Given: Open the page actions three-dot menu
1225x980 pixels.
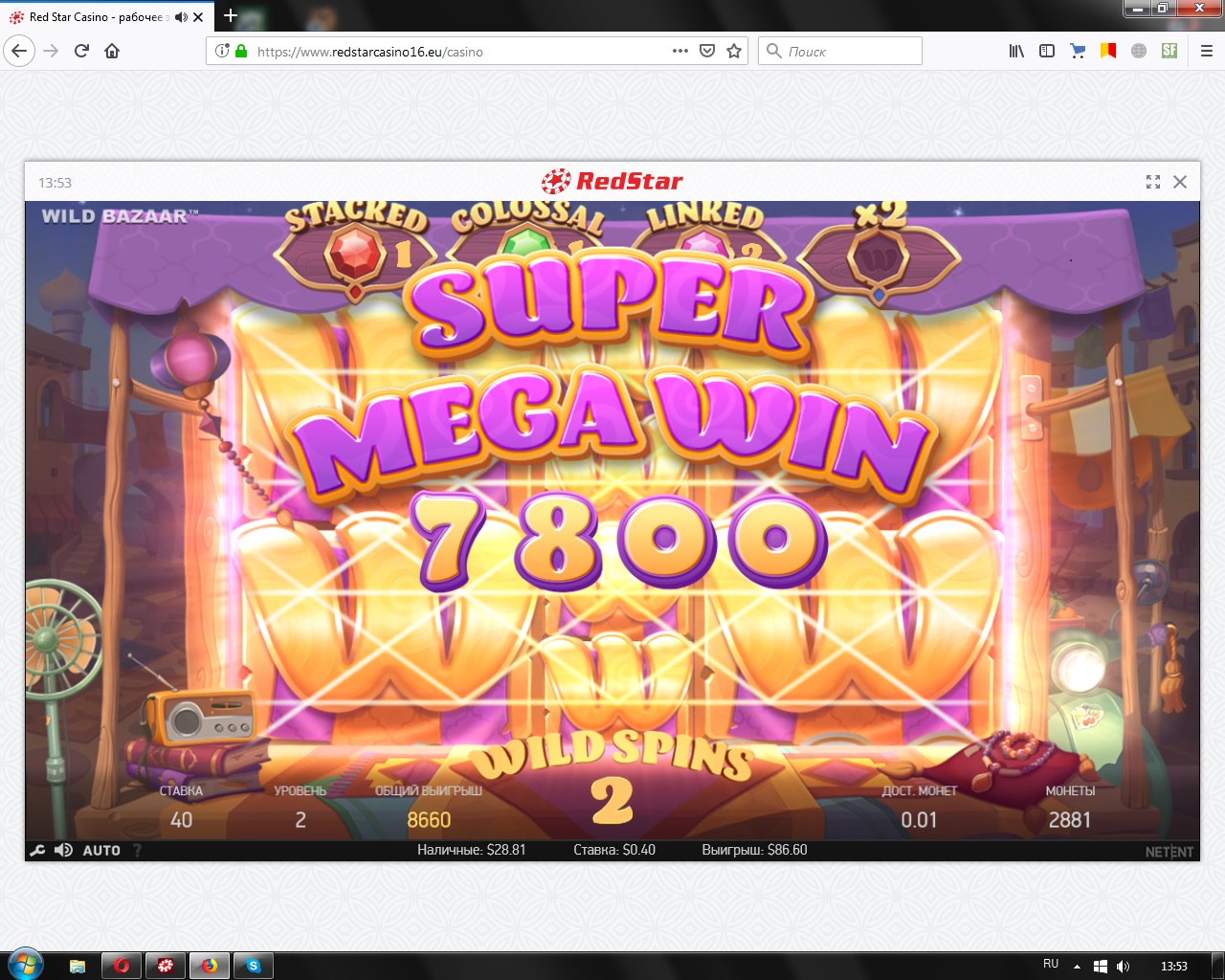Looking at the screenshot, I should 680,51.
